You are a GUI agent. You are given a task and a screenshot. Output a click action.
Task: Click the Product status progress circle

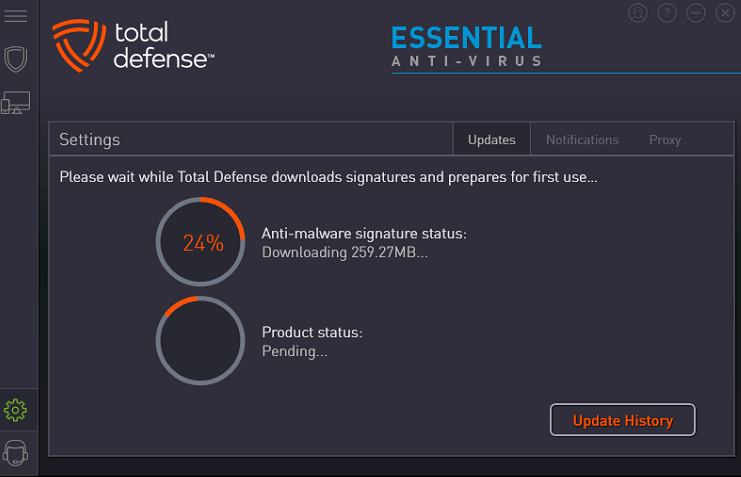200,340
